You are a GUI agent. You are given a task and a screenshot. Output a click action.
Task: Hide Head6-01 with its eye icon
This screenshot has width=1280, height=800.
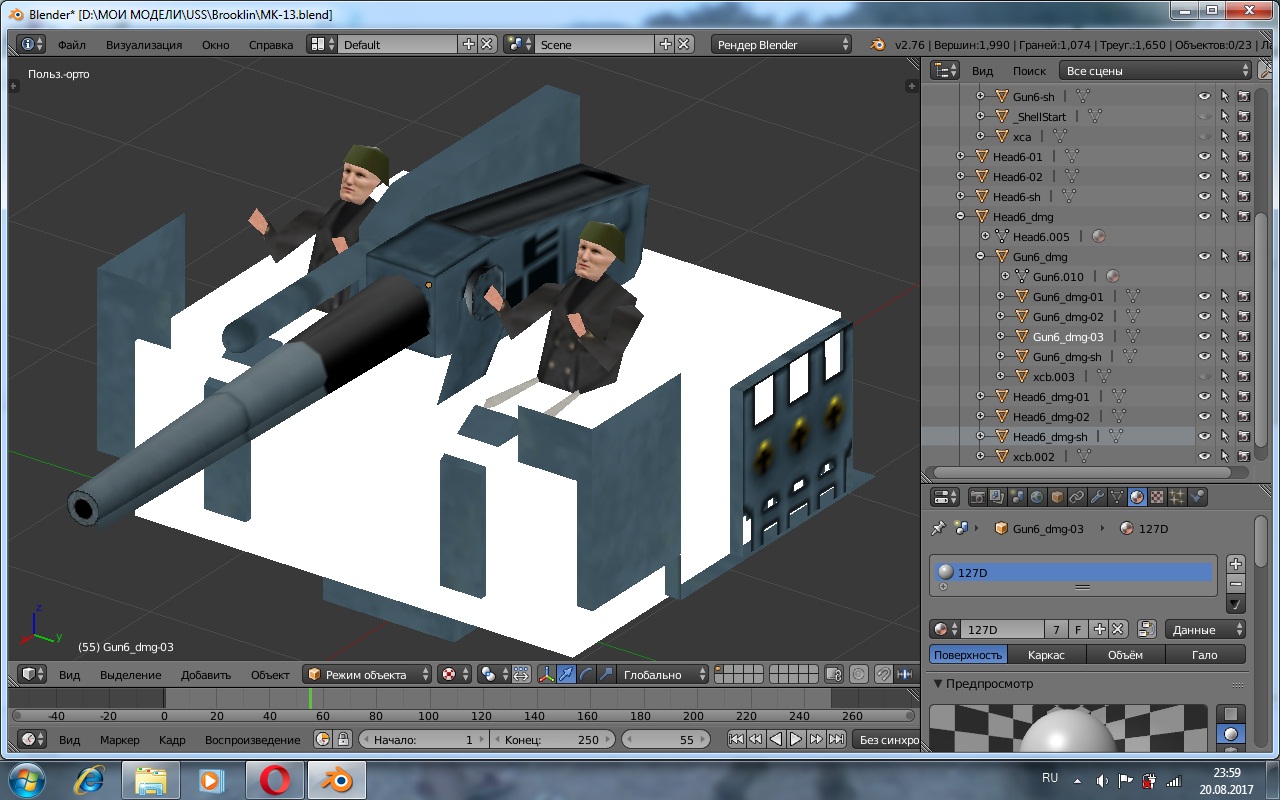tap(1205, 157)
